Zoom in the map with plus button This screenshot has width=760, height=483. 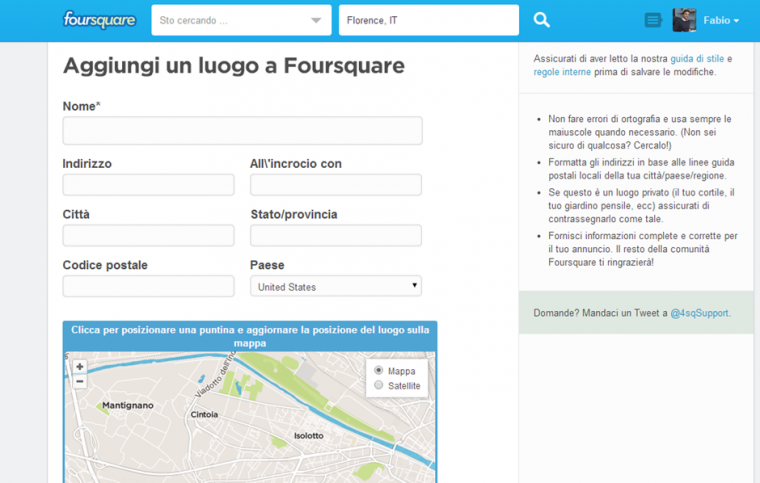79,367
